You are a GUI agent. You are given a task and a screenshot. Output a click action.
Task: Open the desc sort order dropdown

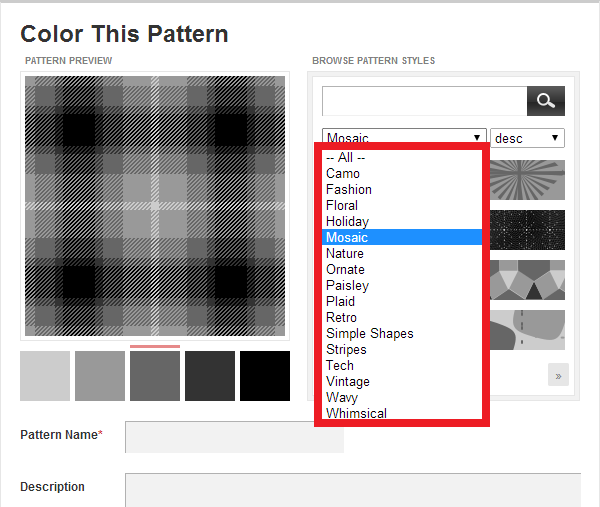coord(527,138)
